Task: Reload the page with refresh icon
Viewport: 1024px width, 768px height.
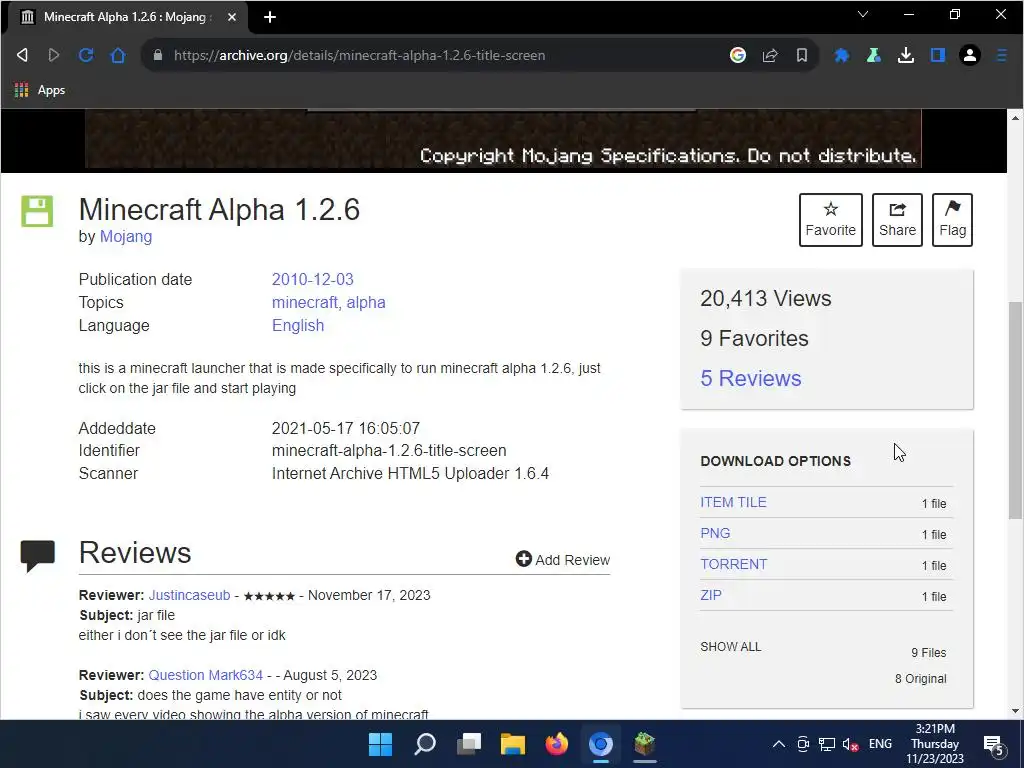Action: point(86,56)
